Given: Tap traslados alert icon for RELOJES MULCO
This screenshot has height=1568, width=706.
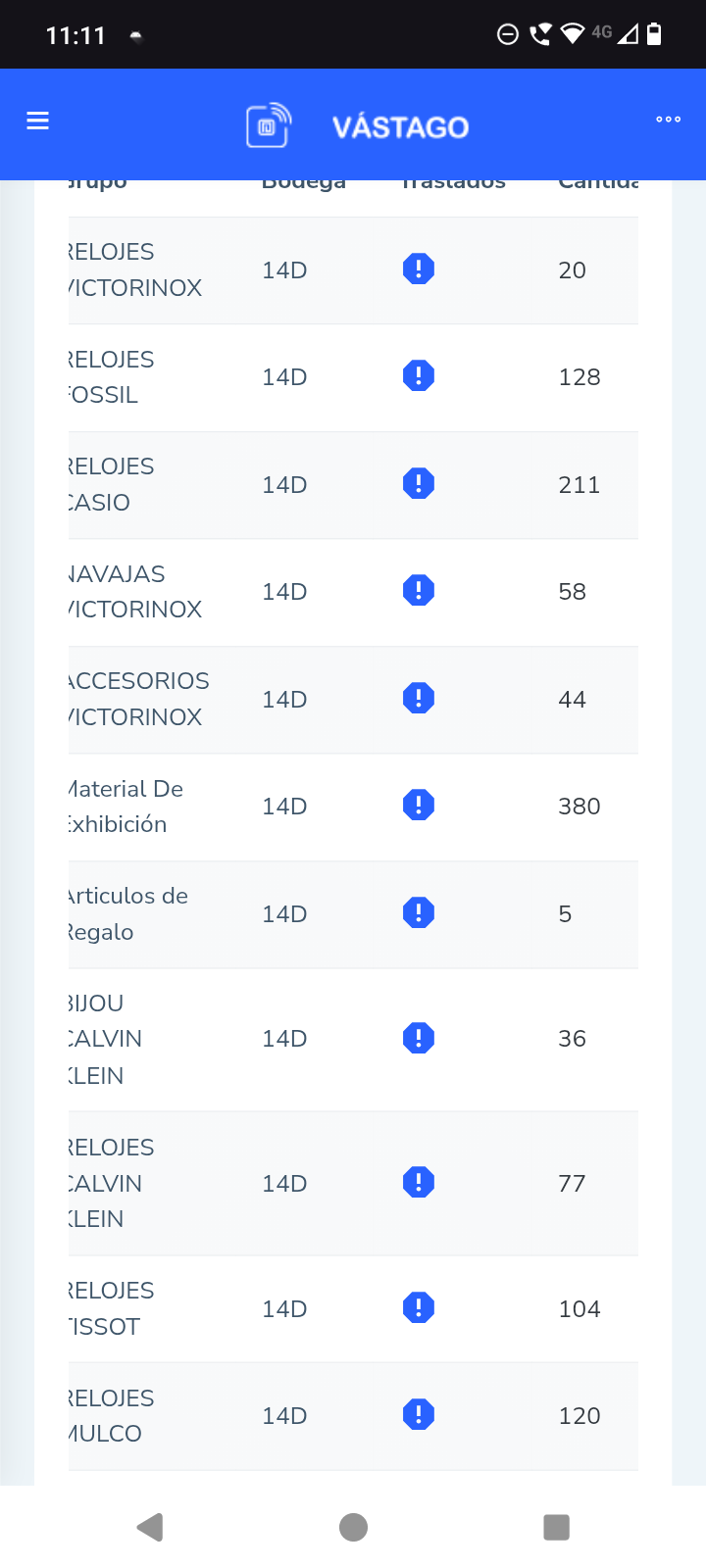Looking at the screenshot, I should 419,1415.
